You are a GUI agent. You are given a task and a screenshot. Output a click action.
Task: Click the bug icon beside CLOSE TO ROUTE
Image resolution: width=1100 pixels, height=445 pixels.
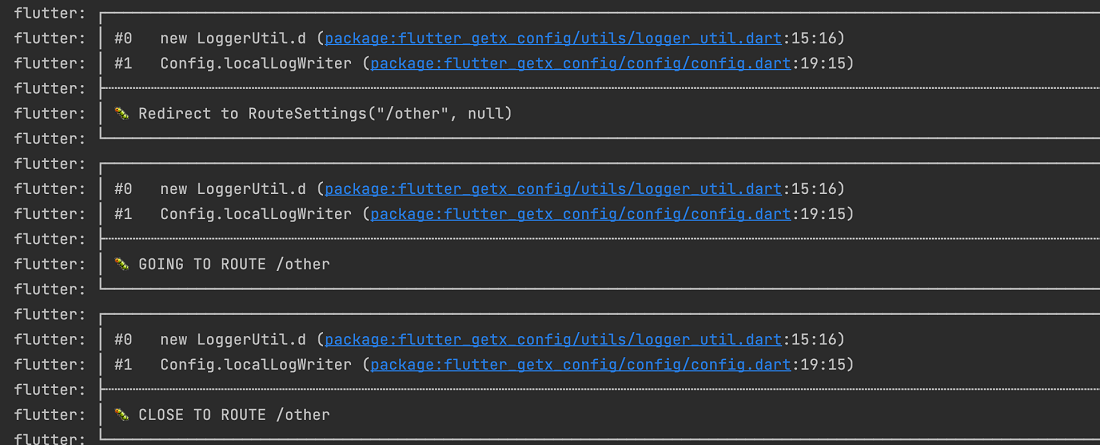coord(122,415)
